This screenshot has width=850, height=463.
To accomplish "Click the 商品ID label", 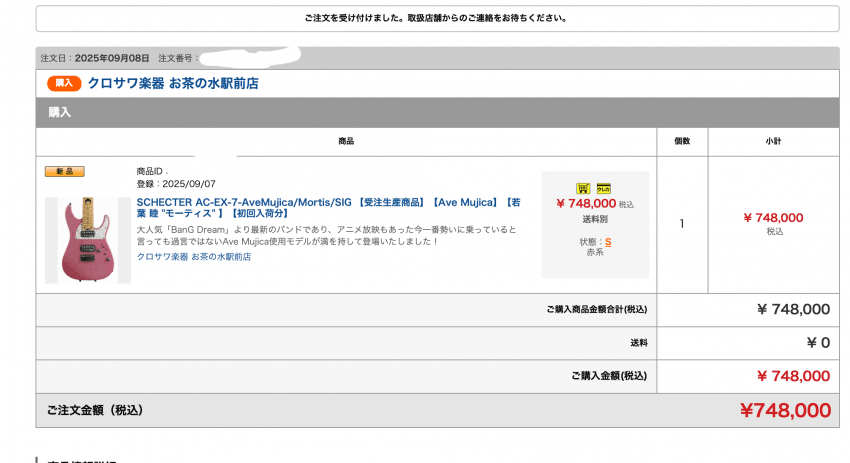I will [150, 171].
